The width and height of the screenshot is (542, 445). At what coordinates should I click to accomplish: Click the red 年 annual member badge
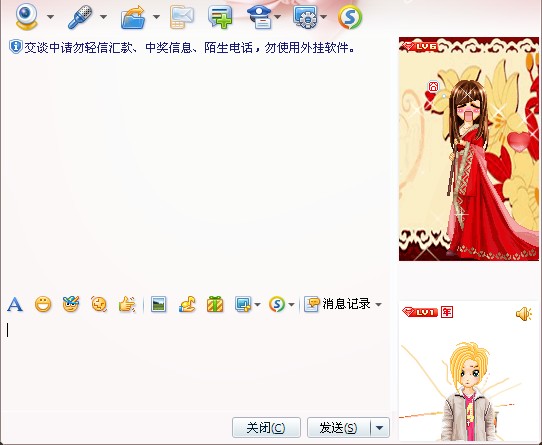447,312
